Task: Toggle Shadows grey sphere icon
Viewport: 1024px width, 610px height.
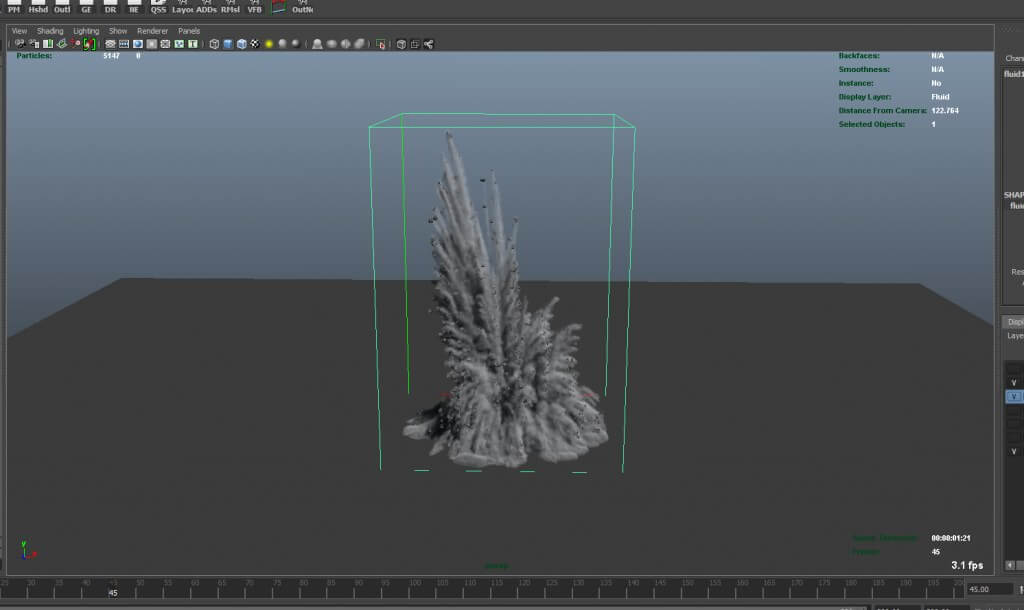Action: click(x=283, y=44)
